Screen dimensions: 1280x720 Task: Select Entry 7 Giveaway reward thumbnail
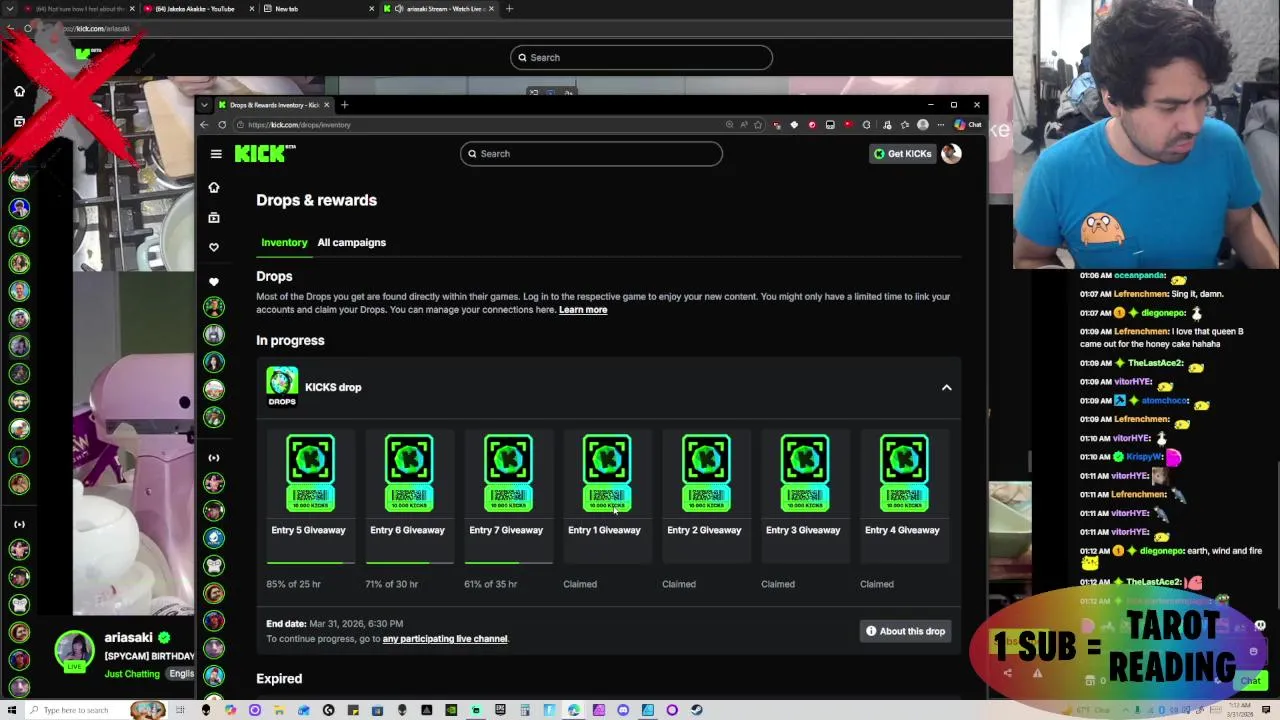[508, 473]
